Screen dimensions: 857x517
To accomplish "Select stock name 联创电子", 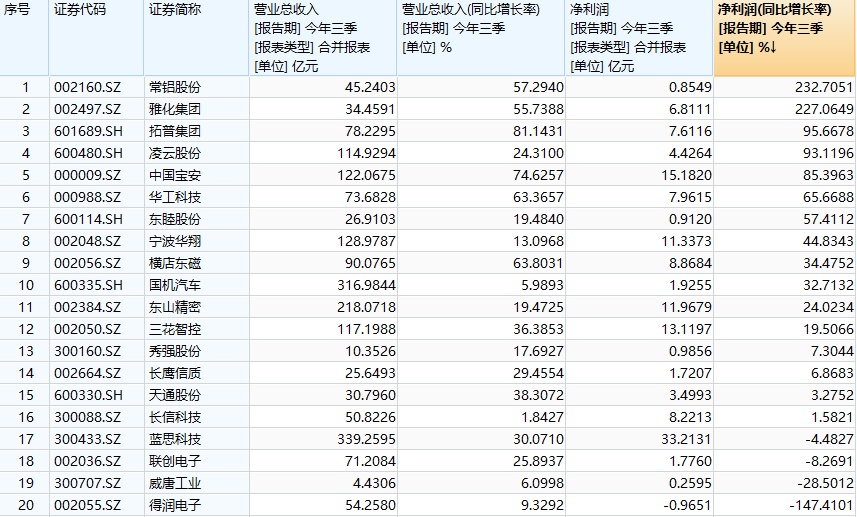I will 175,461.
